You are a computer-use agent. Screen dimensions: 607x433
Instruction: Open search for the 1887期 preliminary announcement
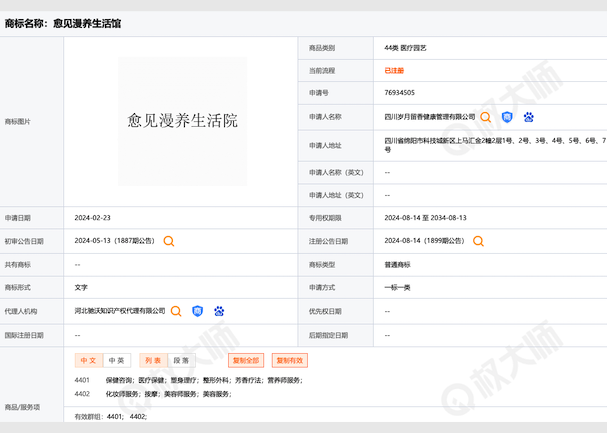[169, 241]
